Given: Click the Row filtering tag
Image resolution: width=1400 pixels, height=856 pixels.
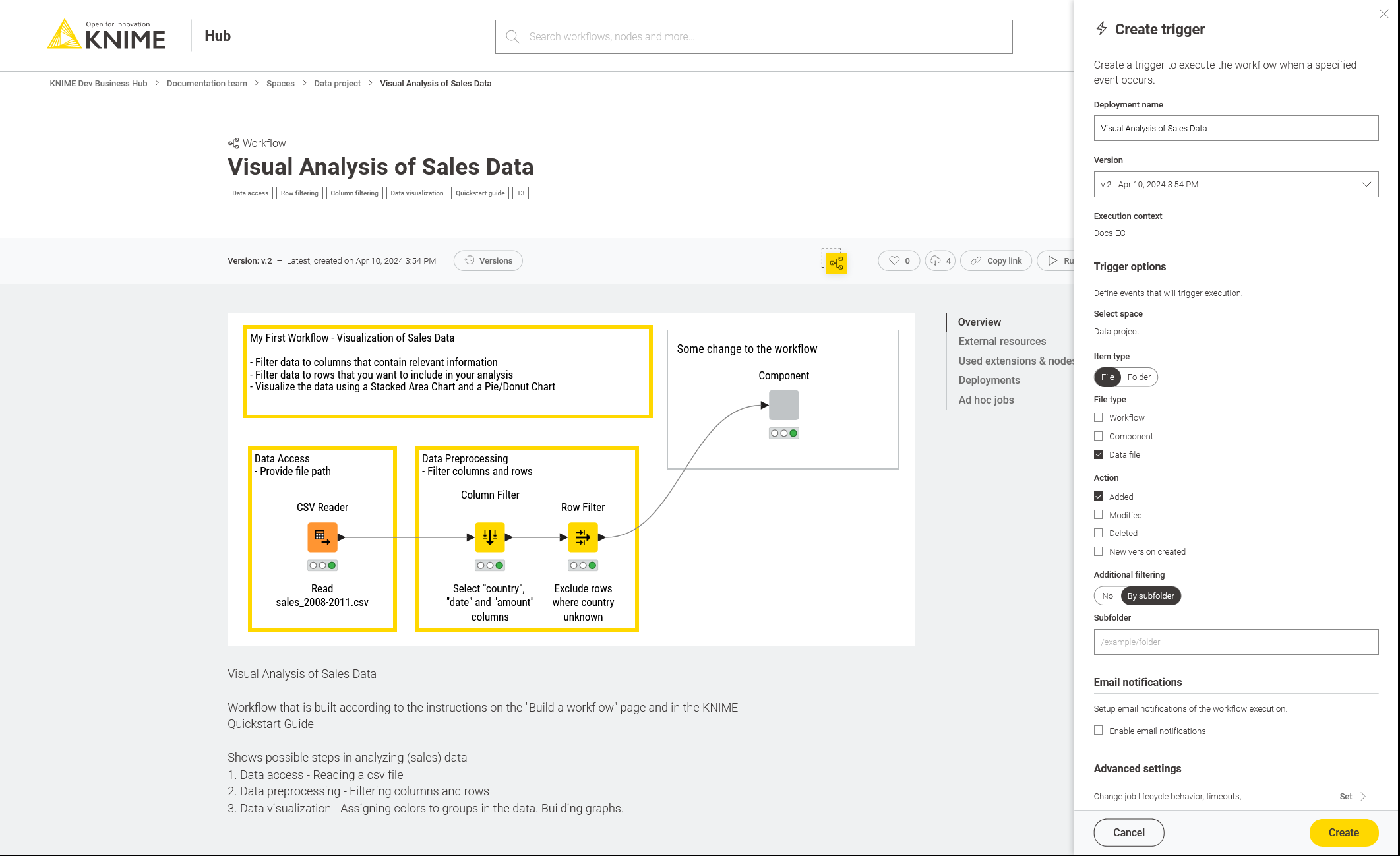Looking at the screenshot, I should click(299, 193).
